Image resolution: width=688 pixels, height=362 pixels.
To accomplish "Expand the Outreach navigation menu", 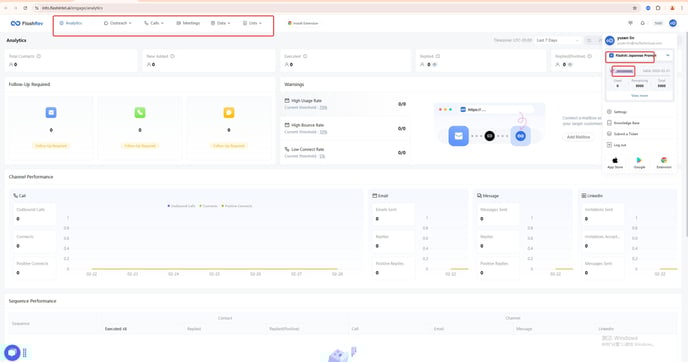I will click(x=118, y=23).
